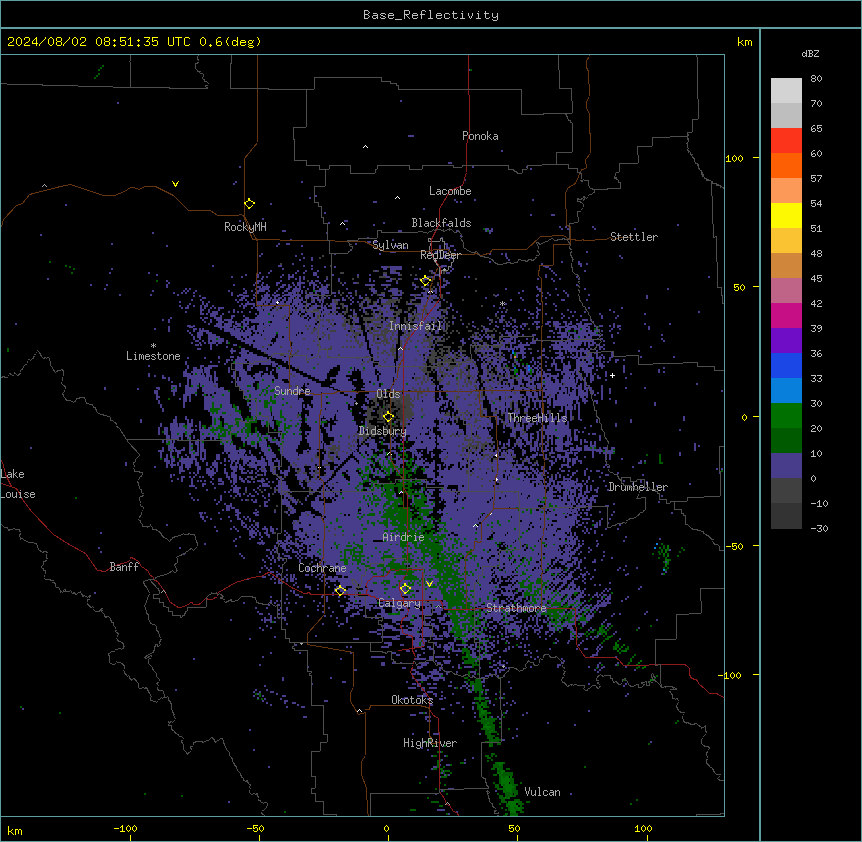Click the Base_Reflectivity title text
Viewport: 862px width, 842px height.
tap(431, 15)
